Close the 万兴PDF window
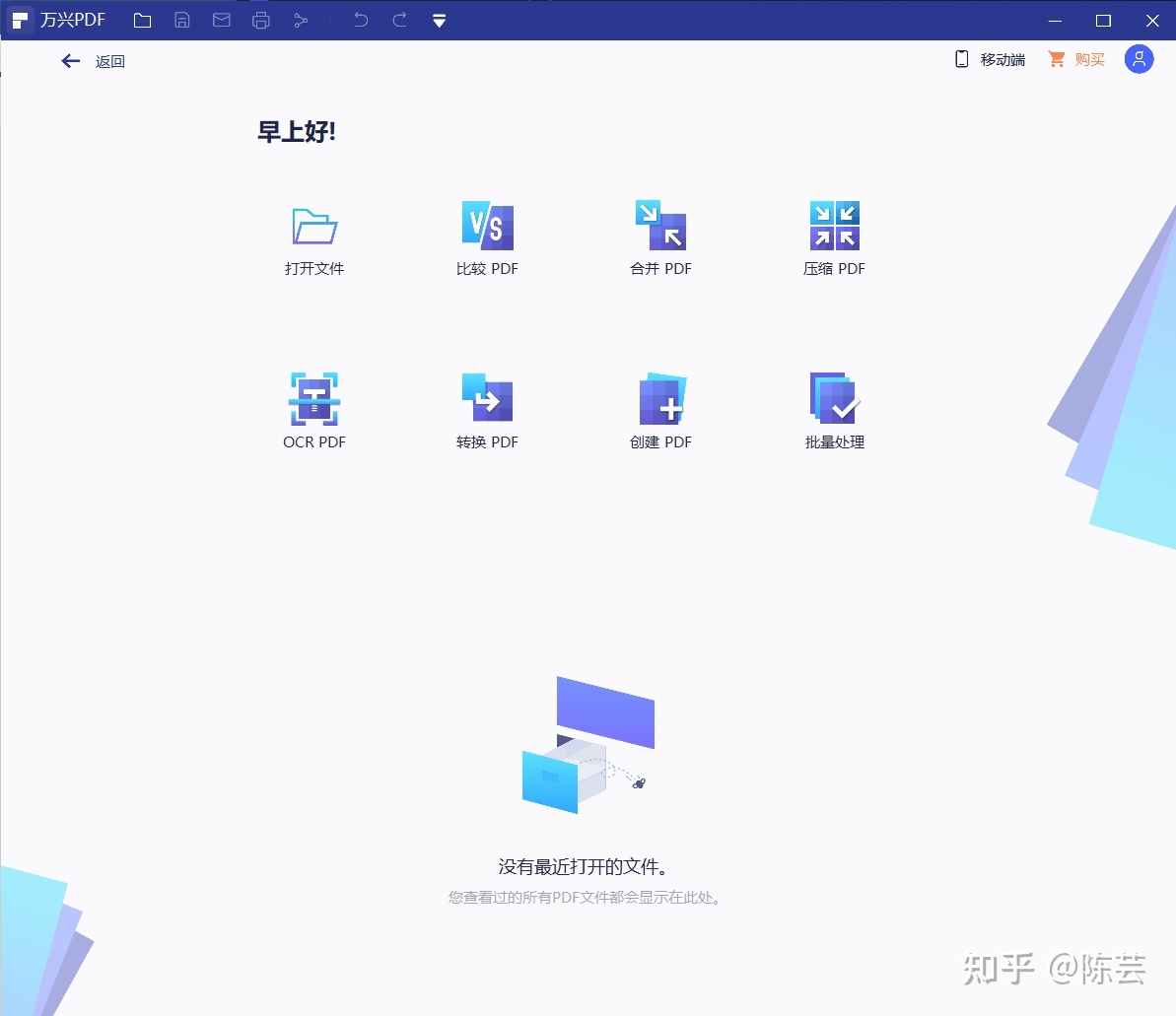 tap(1152, 21)
